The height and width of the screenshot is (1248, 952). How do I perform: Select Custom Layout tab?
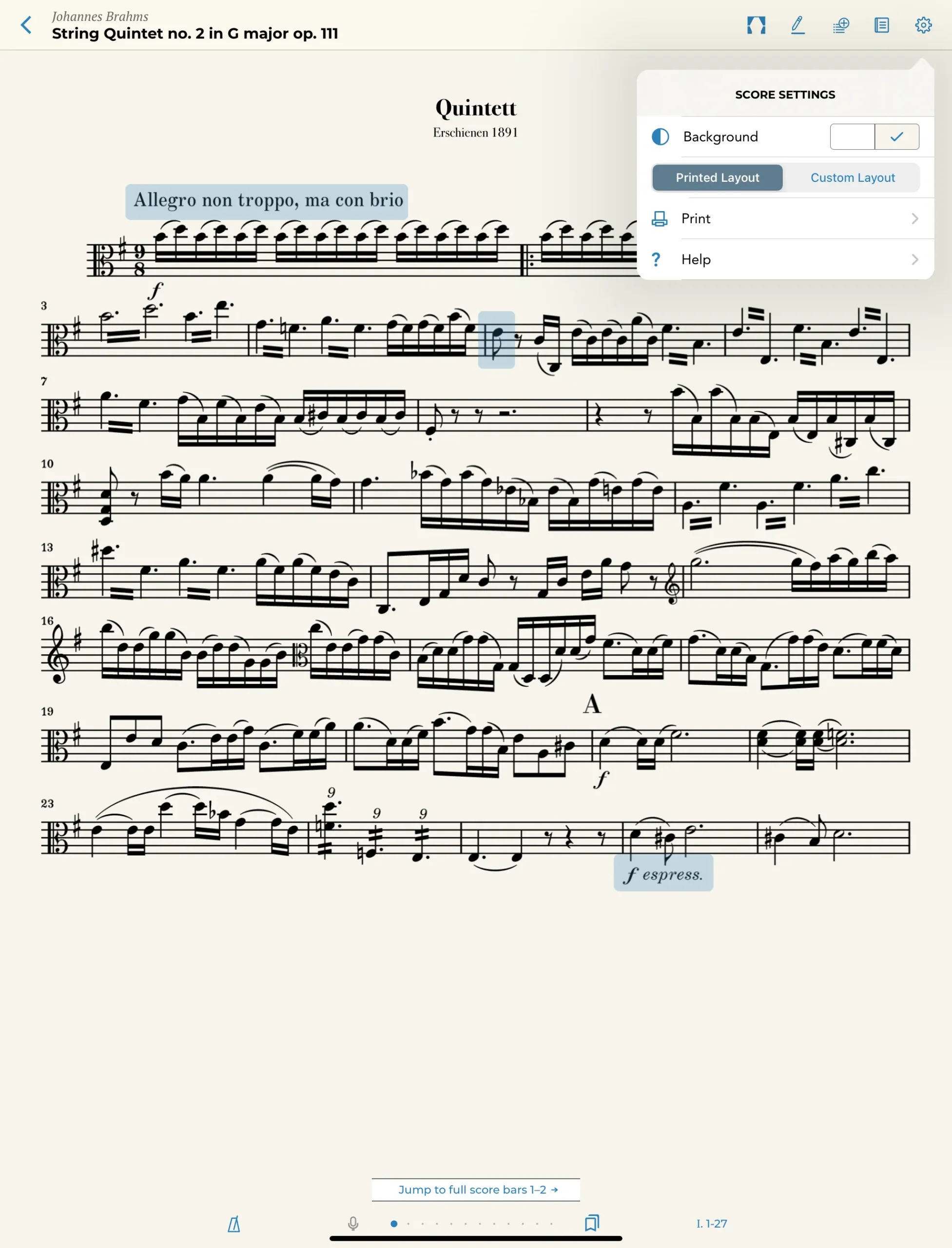pyautogui.click(x=852, y=178)
